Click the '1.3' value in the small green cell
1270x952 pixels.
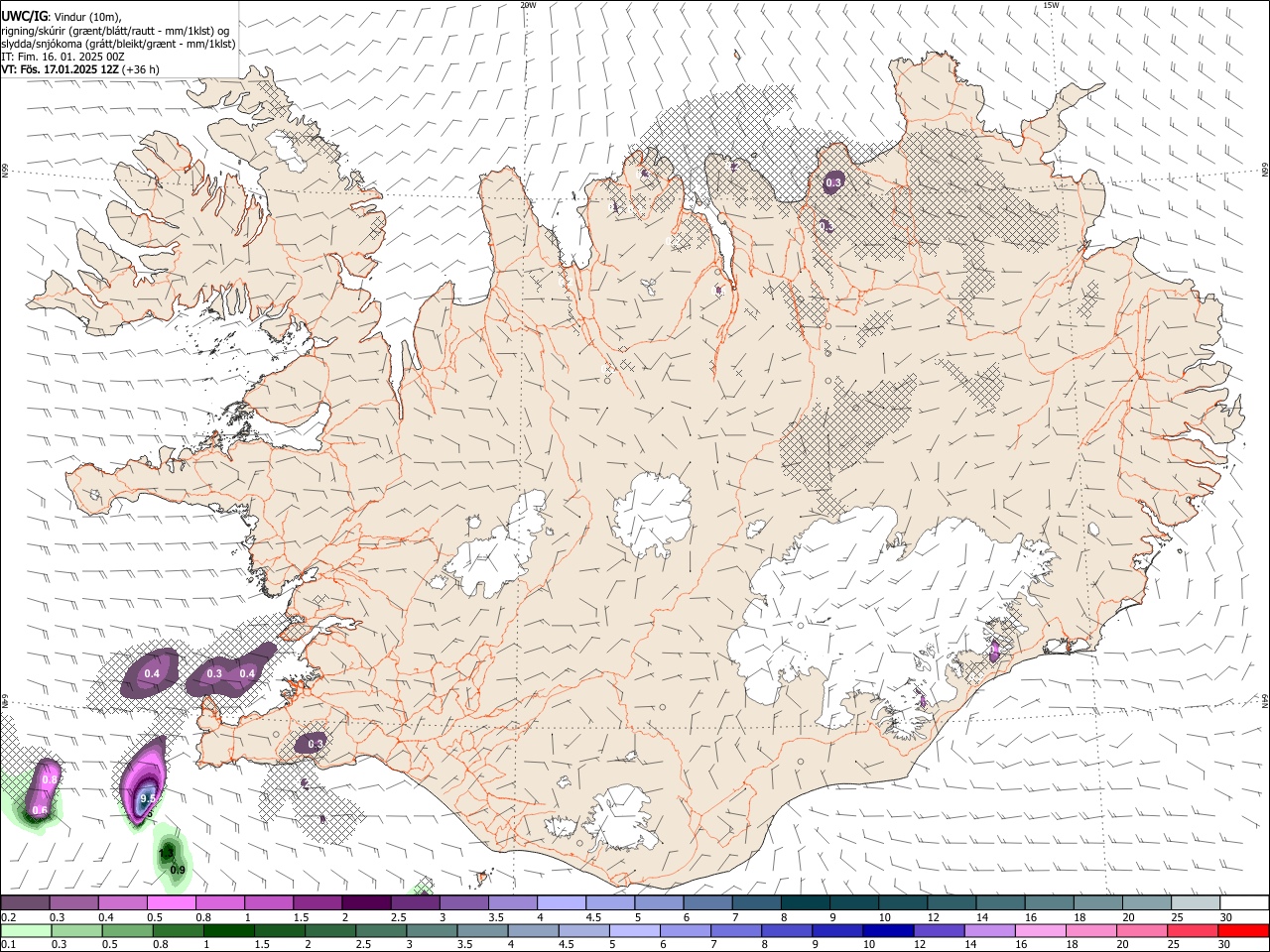(167, 852)
